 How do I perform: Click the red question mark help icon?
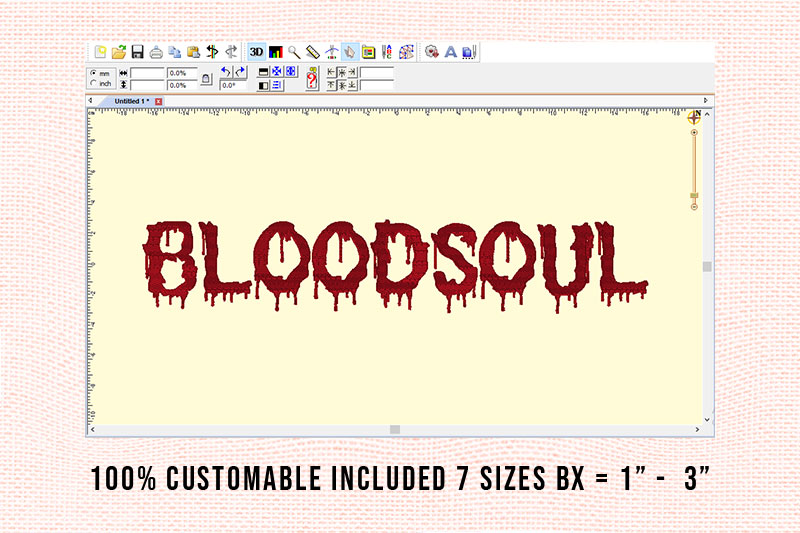pyautogui.click(x=312, y=79)
